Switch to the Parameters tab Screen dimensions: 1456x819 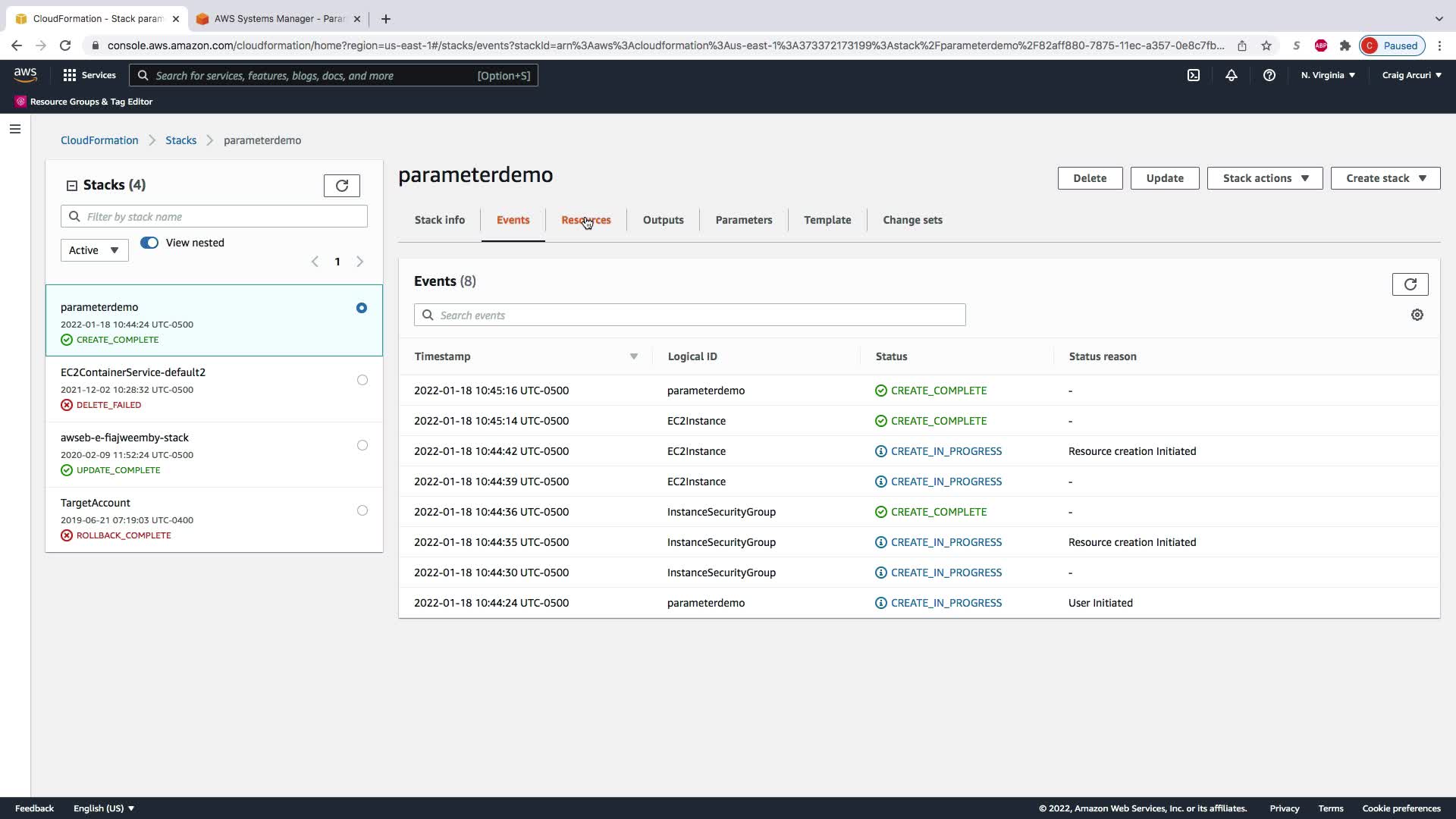pyautogui.click(x=743, y=220)
